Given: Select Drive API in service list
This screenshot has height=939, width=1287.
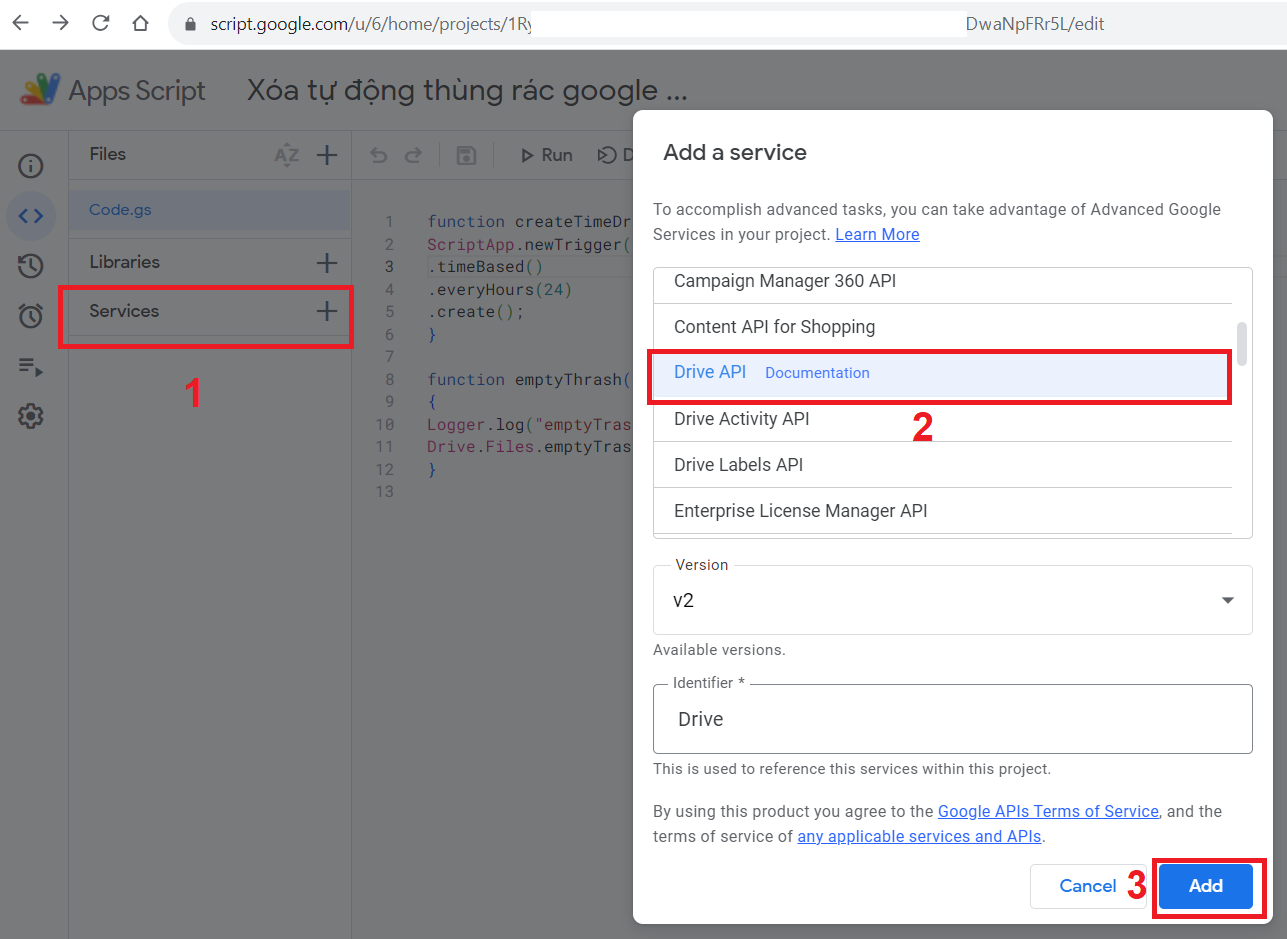Looking at the screenshot, I should tap(942, 373).
